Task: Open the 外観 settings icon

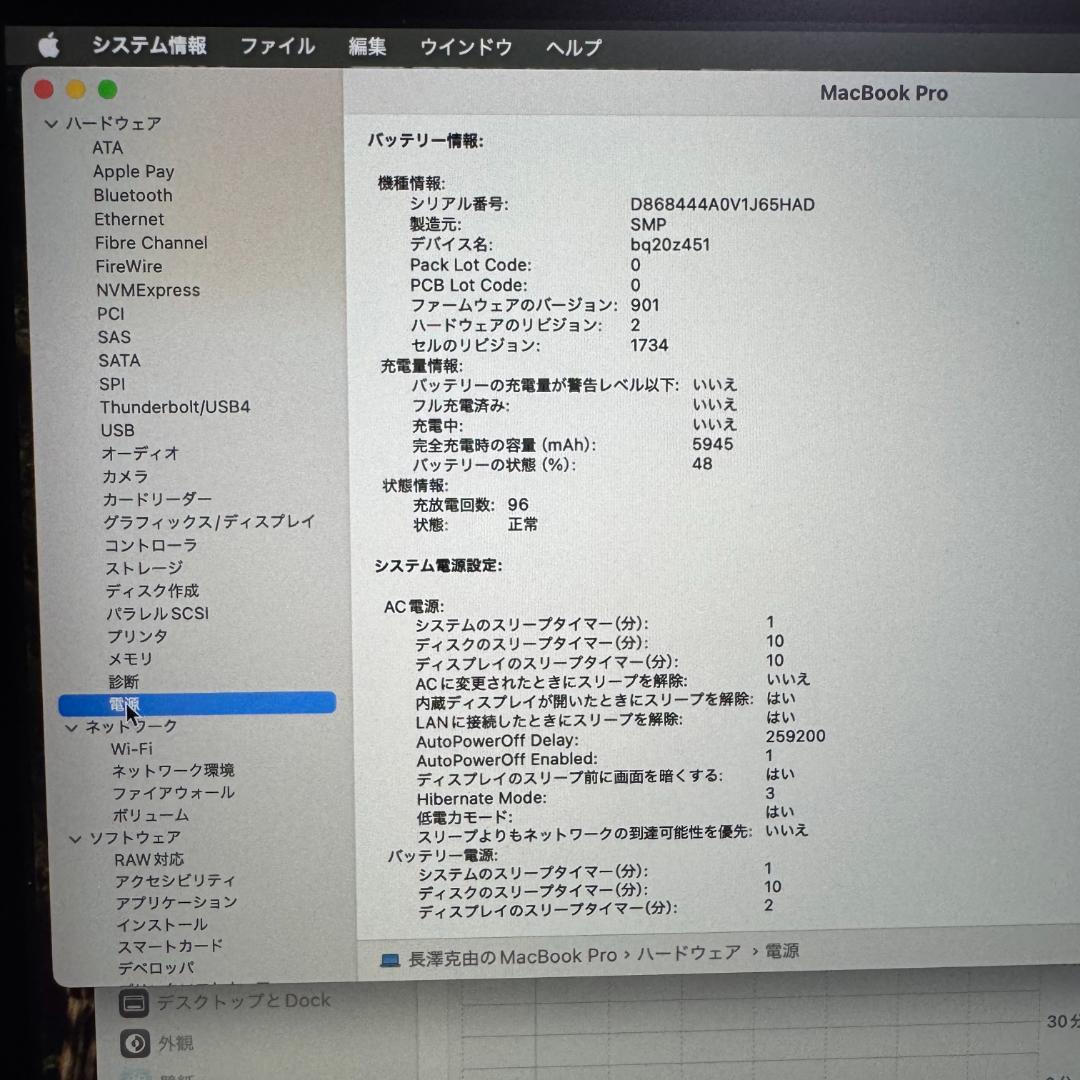Action: 134,1043
